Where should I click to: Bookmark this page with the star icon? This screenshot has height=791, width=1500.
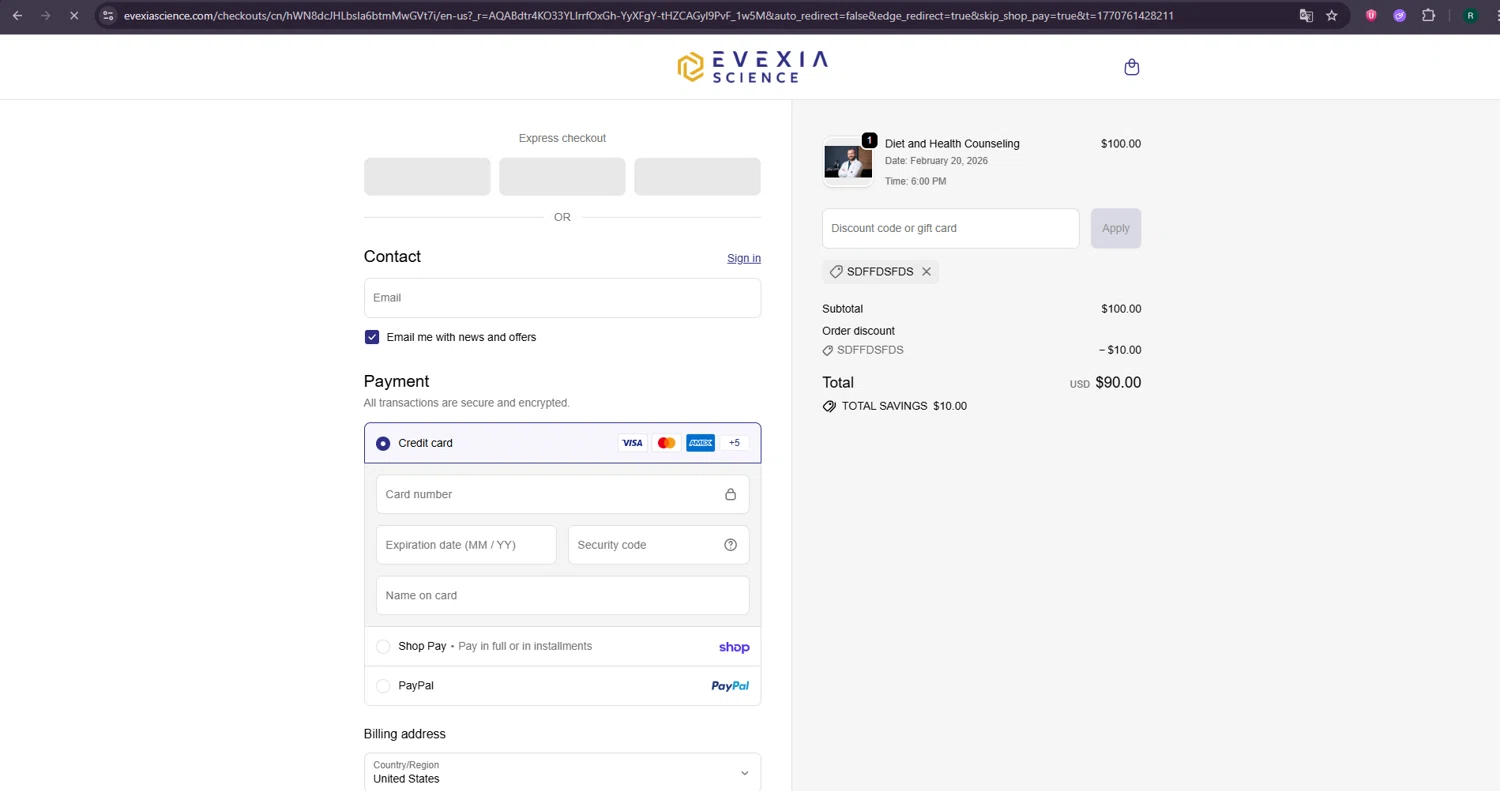pos(1332,15)
